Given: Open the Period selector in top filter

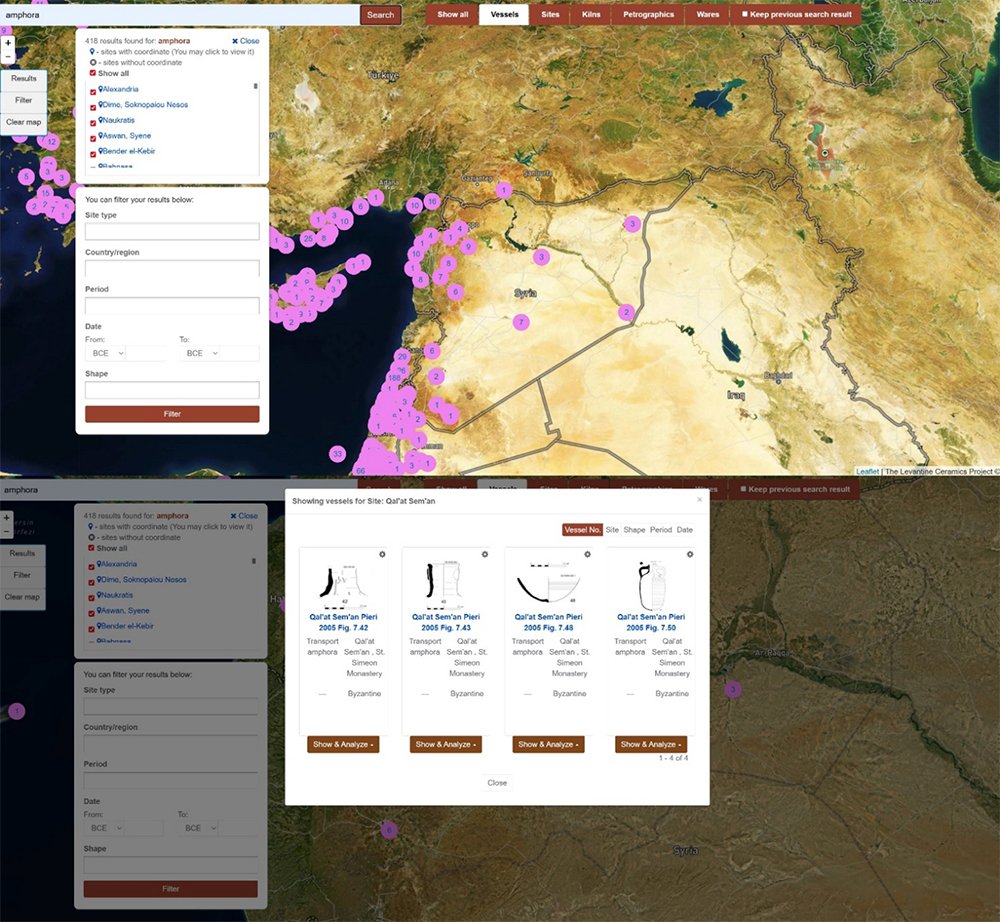Looking at the screenshot, I should pos(172,305).
